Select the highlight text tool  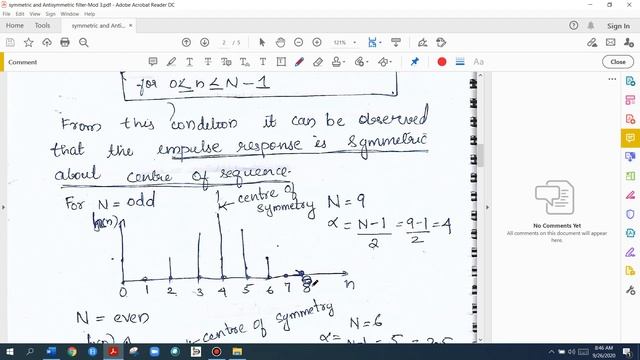(x=171, y=62)
